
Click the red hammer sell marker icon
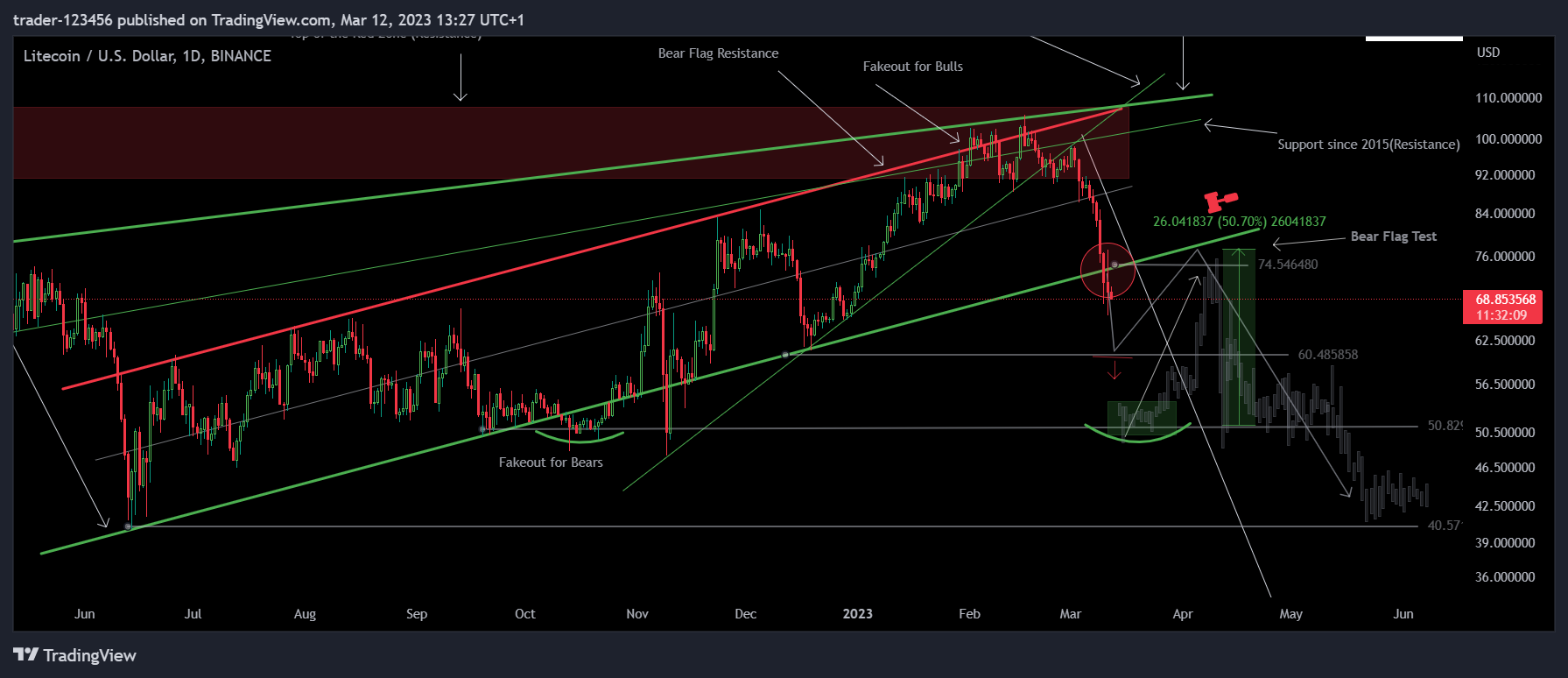[1220, 201]
